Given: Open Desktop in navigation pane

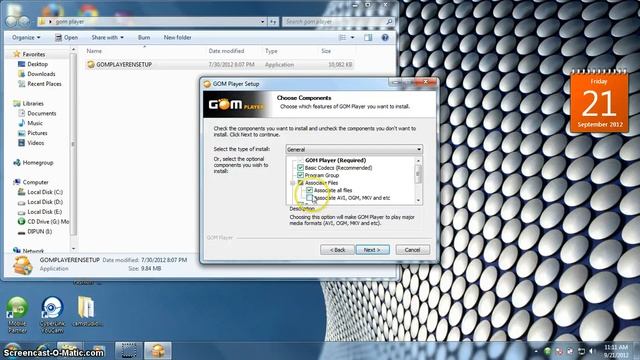Looking at the screenshot, I should [x=38, y=64].
